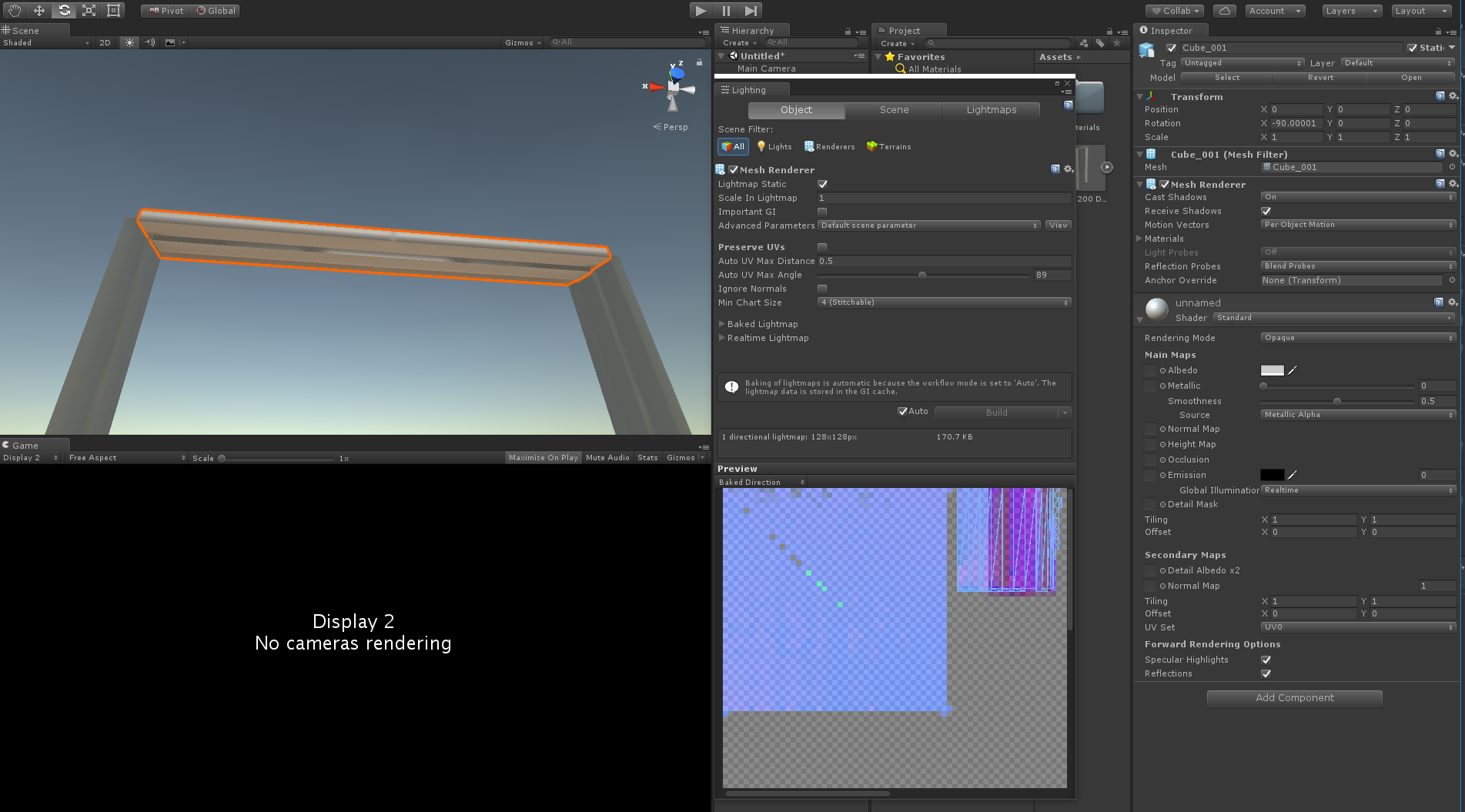Viewport: 1465px width, 812px height.
Task: Toggle scene audio speaker icon
Action: click(x=150, y=43)
